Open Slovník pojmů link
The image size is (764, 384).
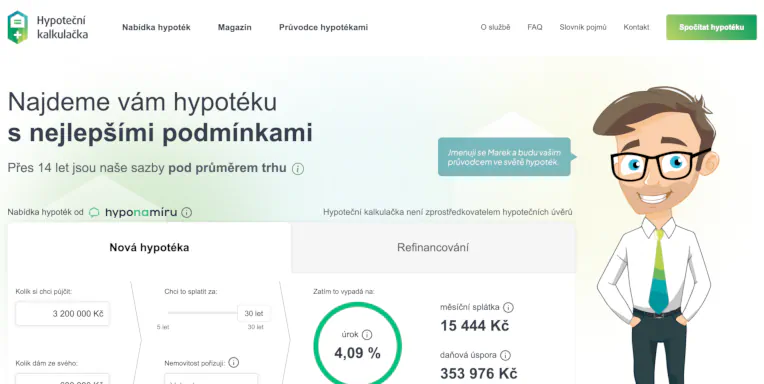[583, 27]
